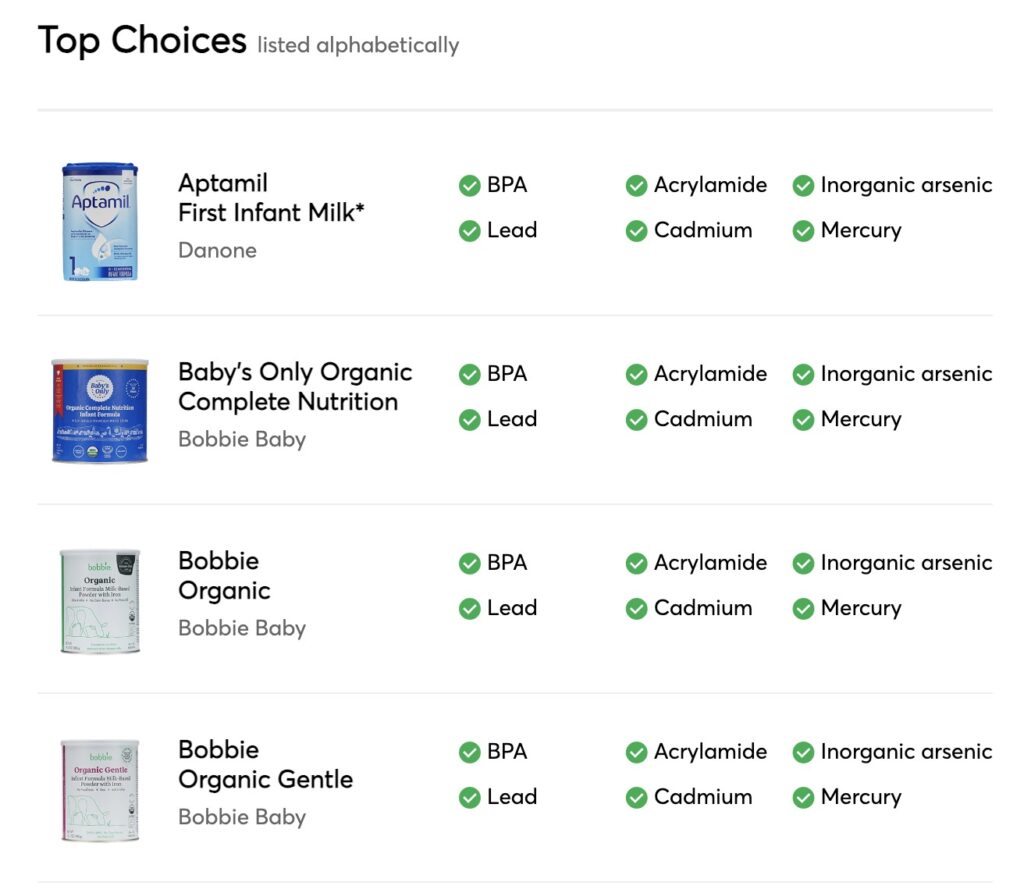Screen dimensions: 1024x893
Task: Click Baby's Only Acrylamide checkmark icon
Action: point(636,374)
